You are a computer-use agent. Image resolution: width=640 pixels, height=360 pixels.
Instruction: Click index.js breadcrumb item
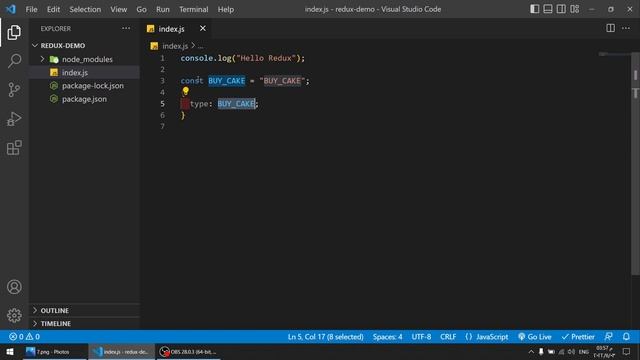pyautogui.click(x=175, y=46)
